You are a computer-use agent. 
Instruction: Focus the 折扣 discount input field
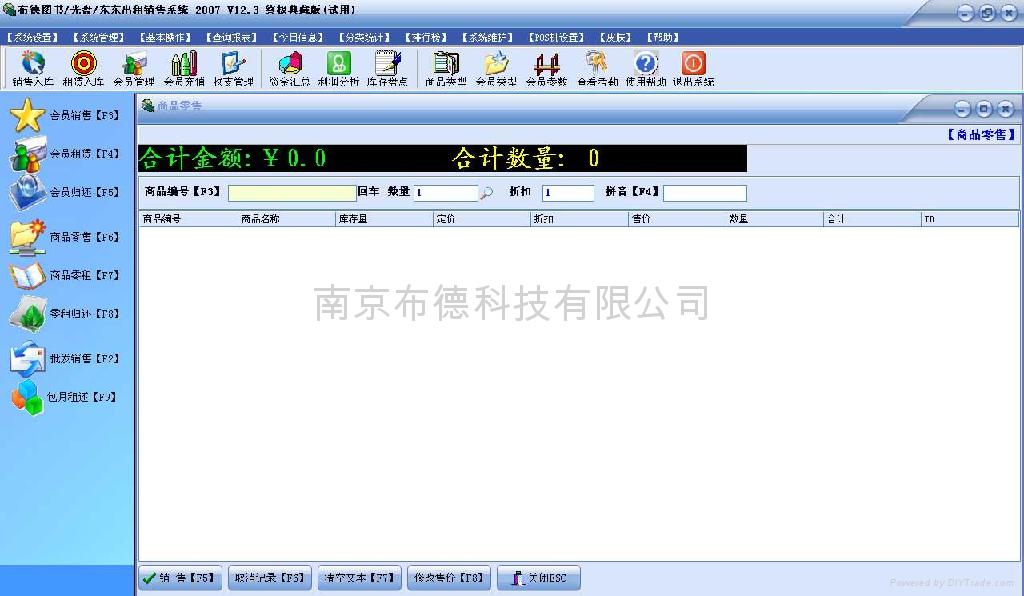tap(568, 193)
